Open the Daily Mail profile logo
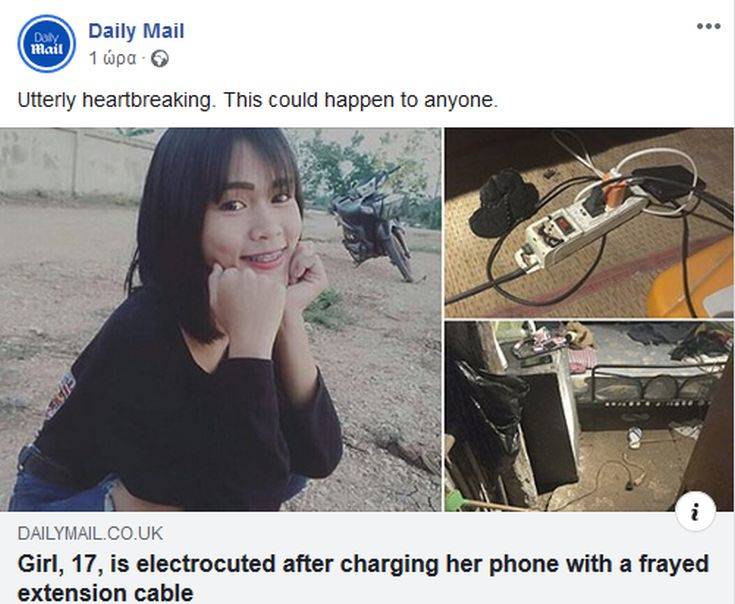The width and height of the screenshot is (735, 604). pyautogui.click(x=46, y=44)
